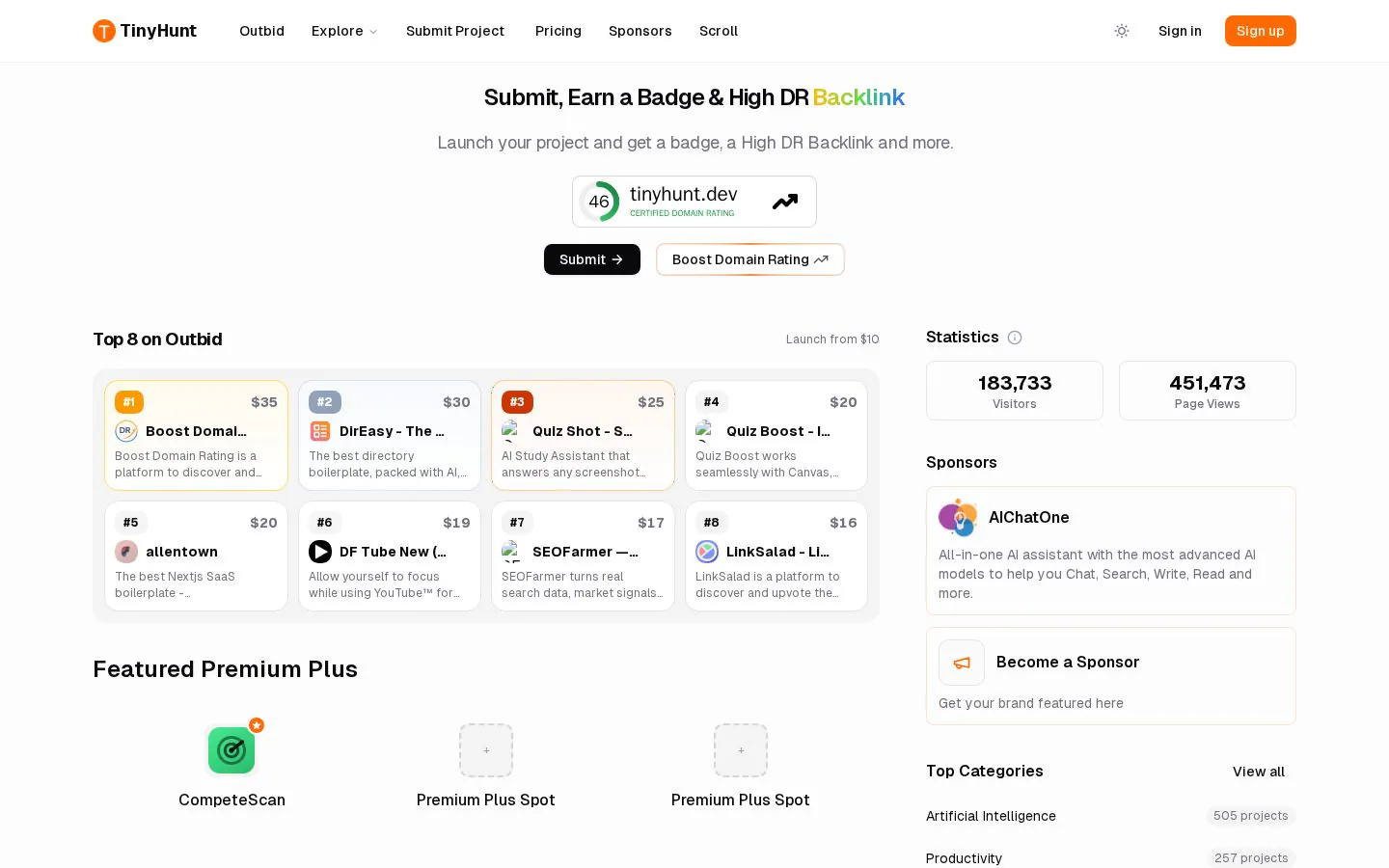
Task: Open the allentown card title
Action: 181,552
